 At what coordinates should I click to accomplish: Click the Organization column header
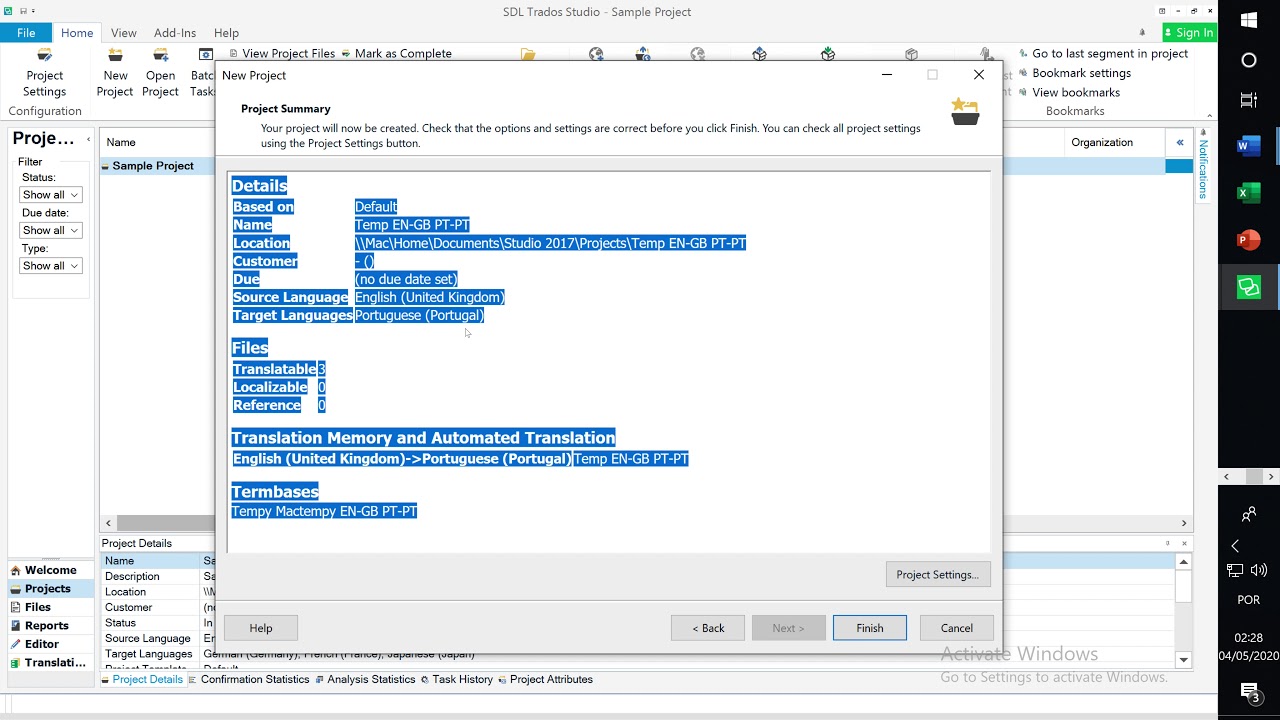(x=1102, y=142)
